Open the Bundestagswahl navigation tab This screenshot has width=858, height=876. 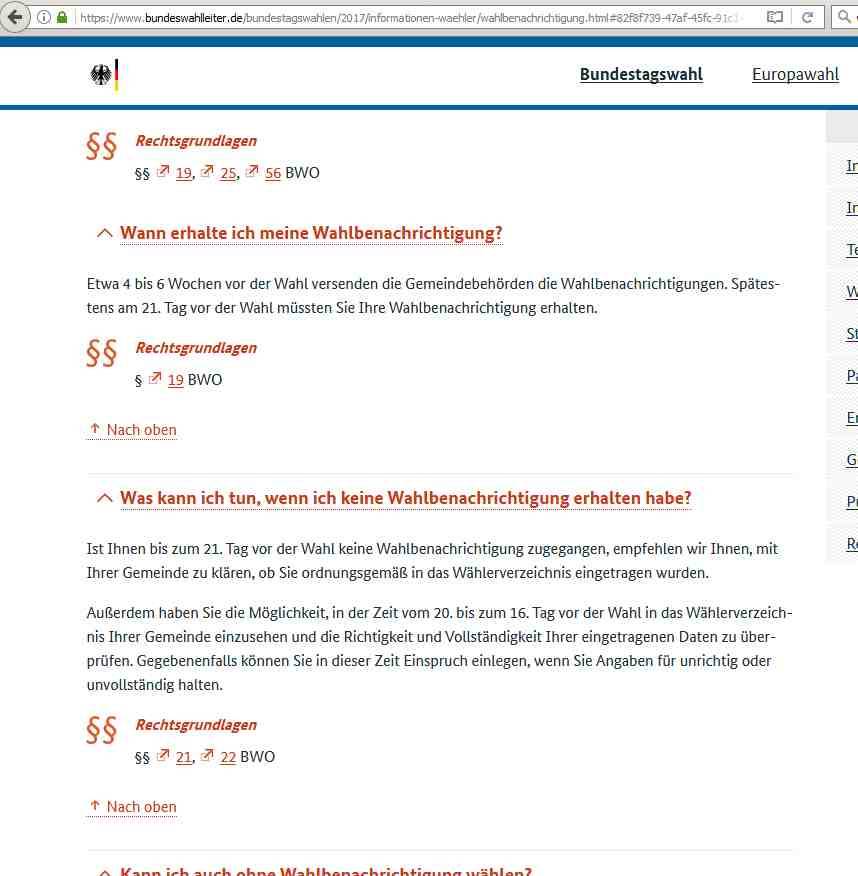click(x=641, y=75)
